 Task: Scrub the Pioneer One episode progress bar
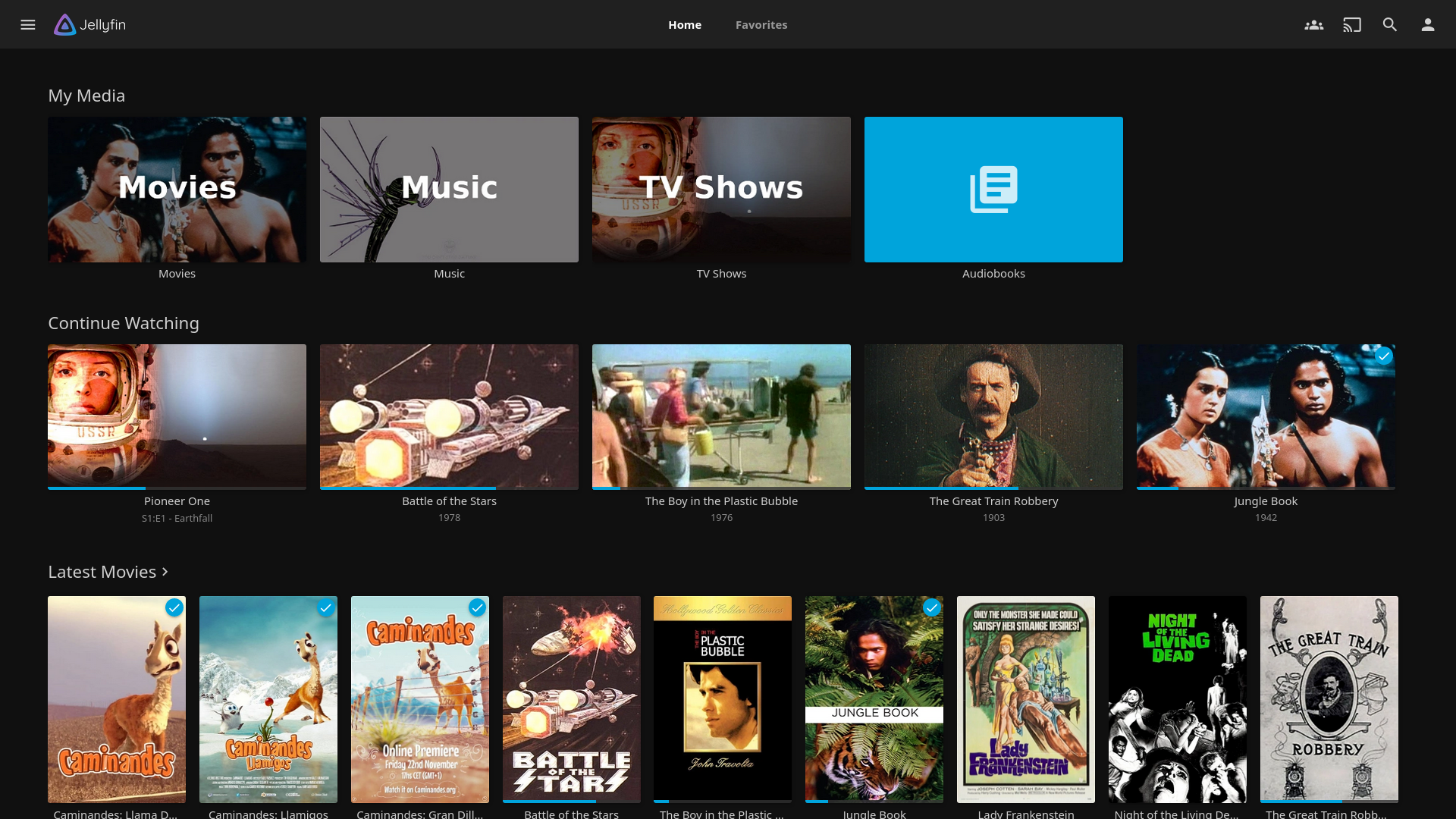[x=176, y=486]
